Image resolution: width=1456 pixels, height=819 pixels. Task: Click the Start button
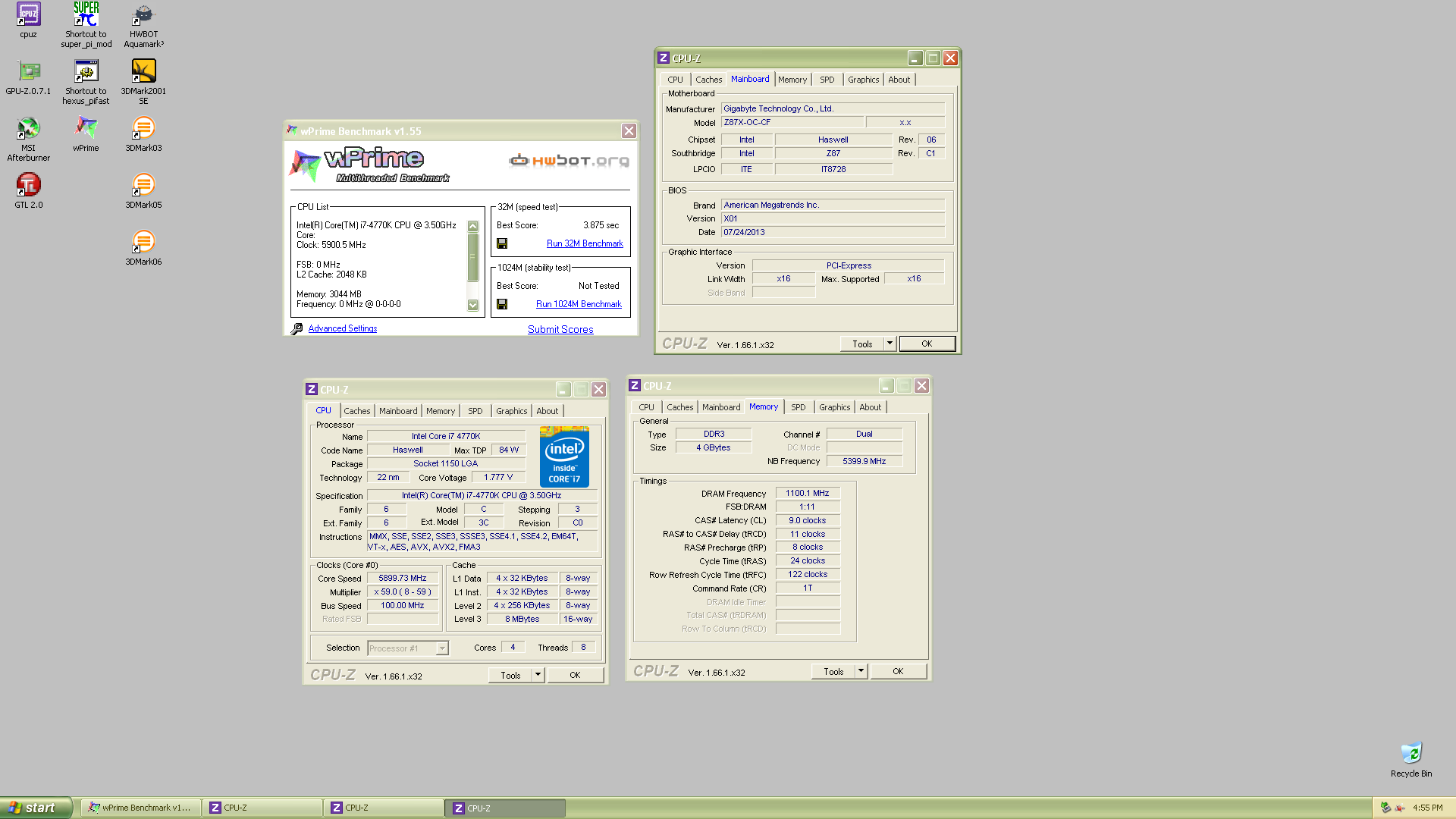(x=36, y=808)
